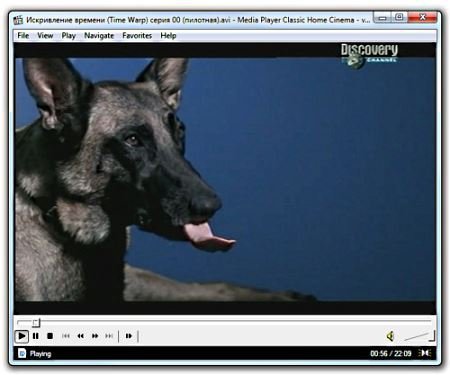
Task: Click the rewind (decrease speed) button
Action: [x=80, y=336]
